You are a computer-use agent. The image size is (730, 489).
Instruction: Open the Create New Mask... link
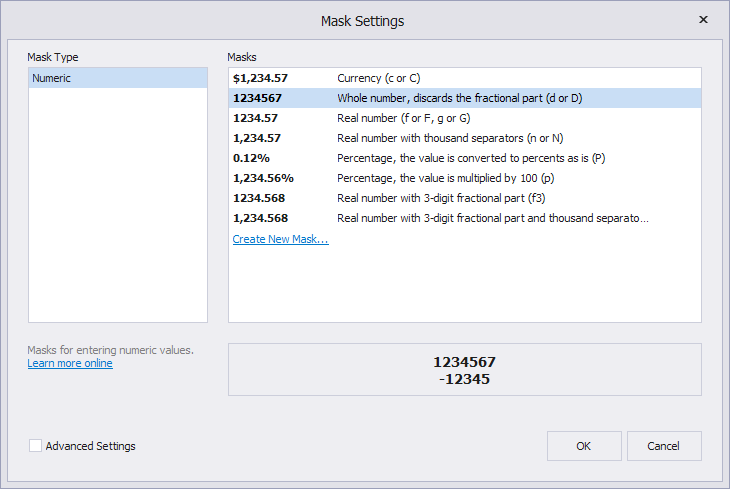click(280, 239)
